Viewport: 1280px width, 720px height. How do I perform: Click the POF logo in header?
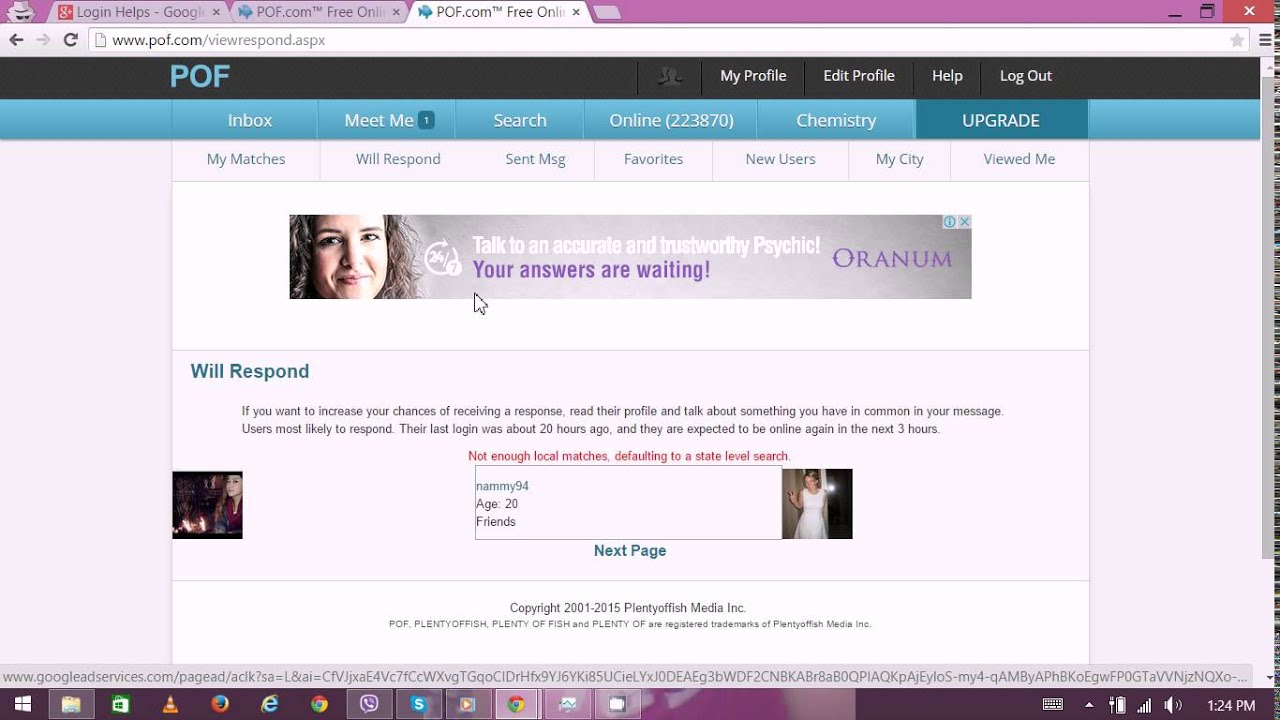click(x=200, y=76)
